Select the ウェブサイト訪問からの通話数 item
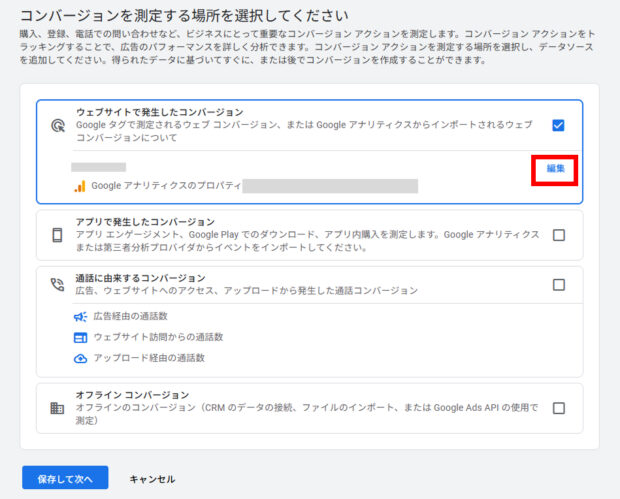 coord(158,337)
